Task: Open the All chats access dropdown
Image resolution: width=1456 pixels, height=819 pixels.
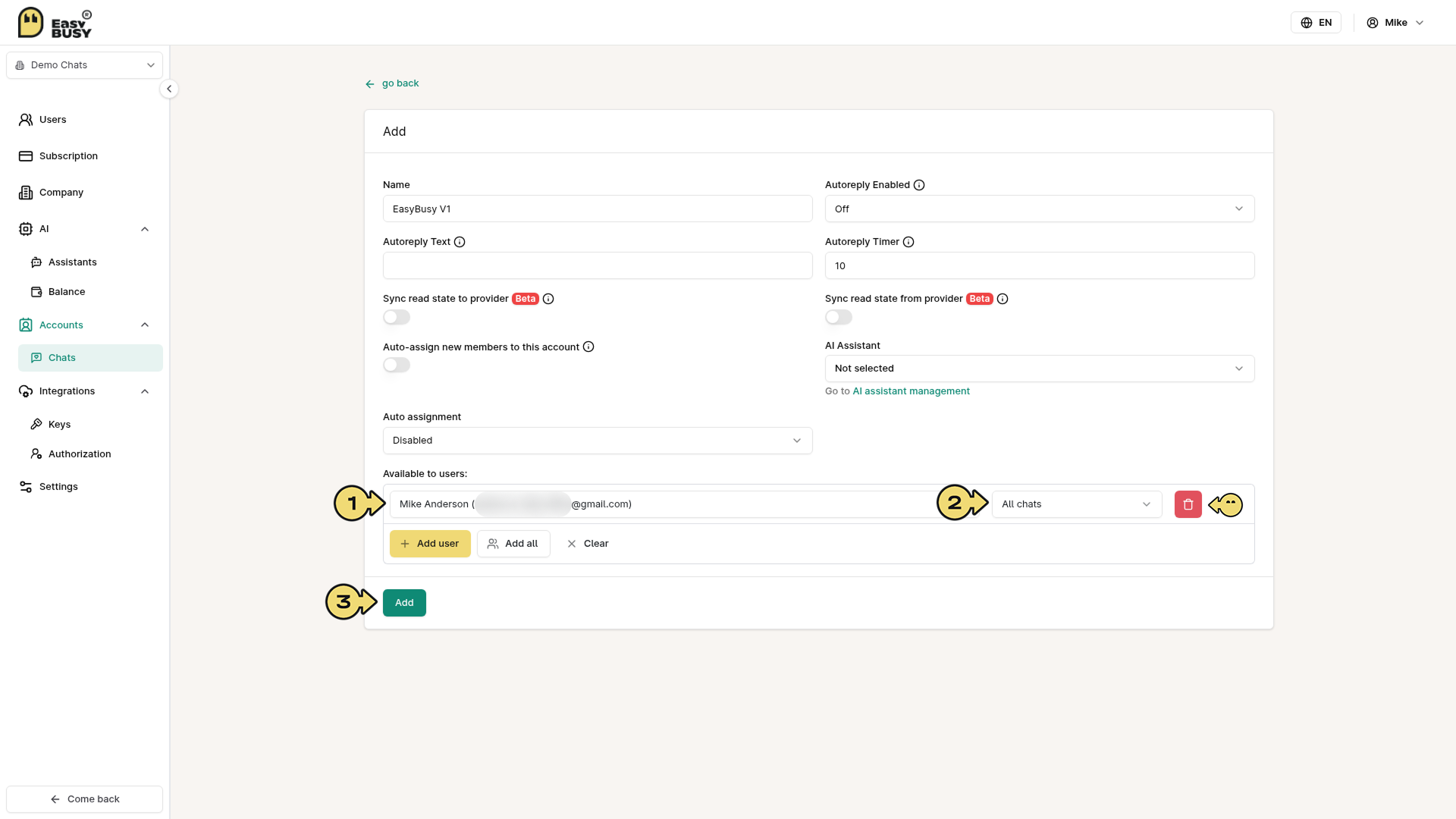Action: click(x=1077, y=504)
